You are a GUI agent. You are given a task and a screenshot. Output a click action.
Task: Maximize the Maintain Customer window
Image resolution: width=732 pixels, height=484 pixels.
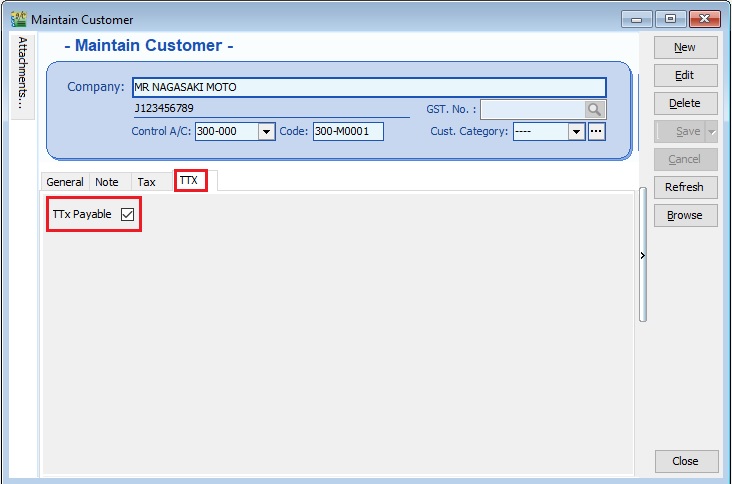coord(670,19)
